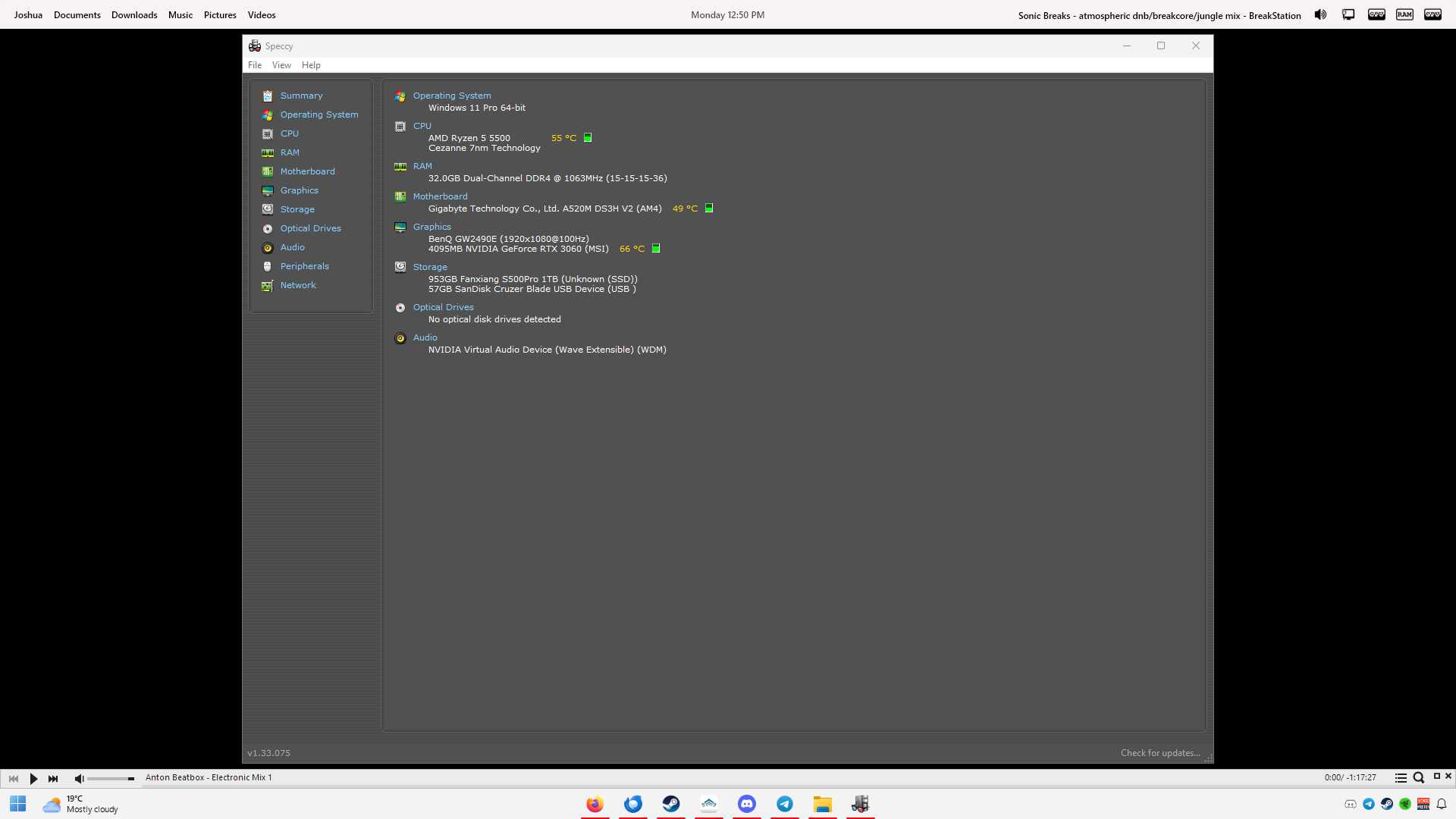Go to the Motherboard page using its sidebar icon

(x=268, y=171)
